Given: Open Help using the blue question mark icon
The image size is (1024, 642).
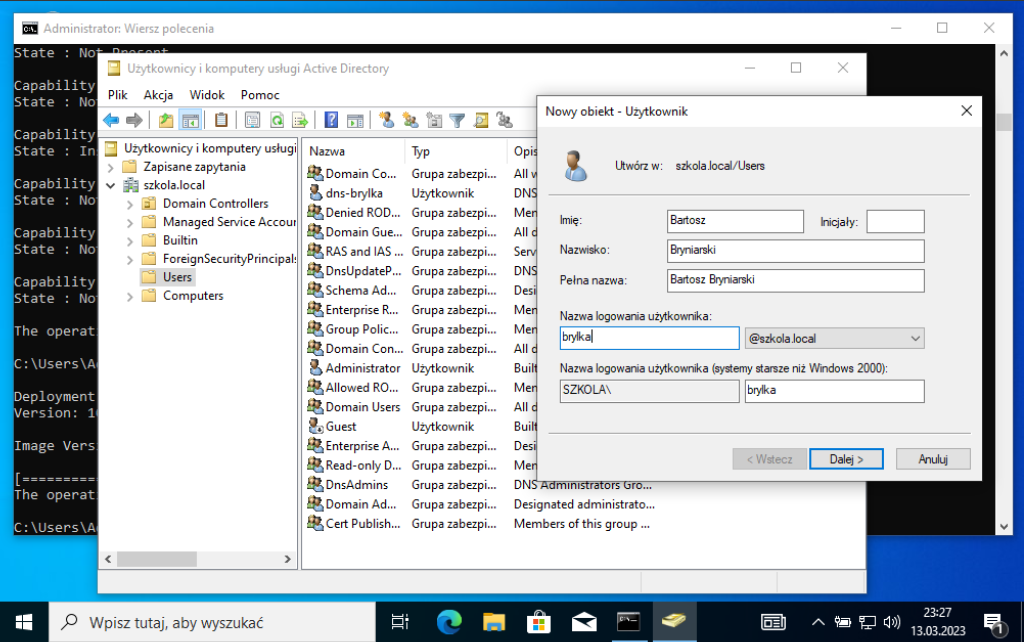Looking at the screenshot, I should (332, 120).
